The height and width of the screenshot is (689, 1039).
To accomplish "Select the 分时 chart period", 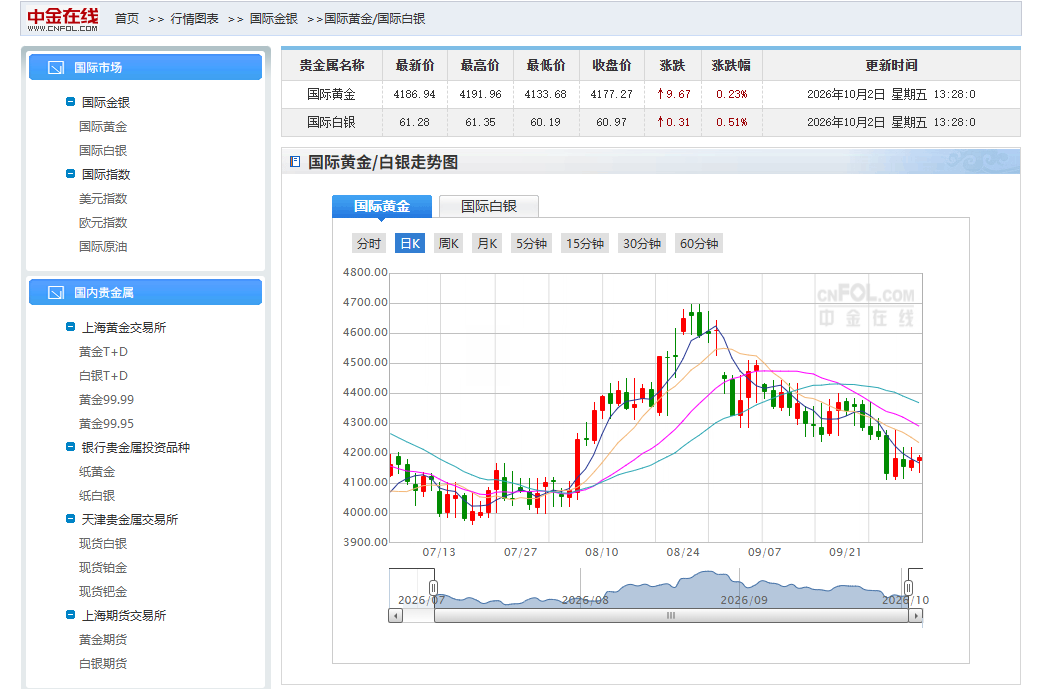I will click(369, 244).
